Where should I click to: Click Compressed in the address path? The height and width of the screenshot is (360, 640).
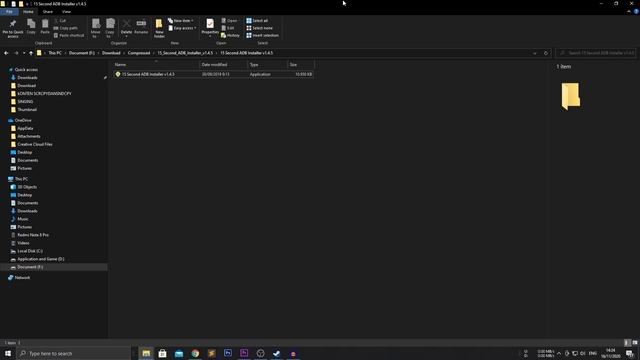(139, 53)
